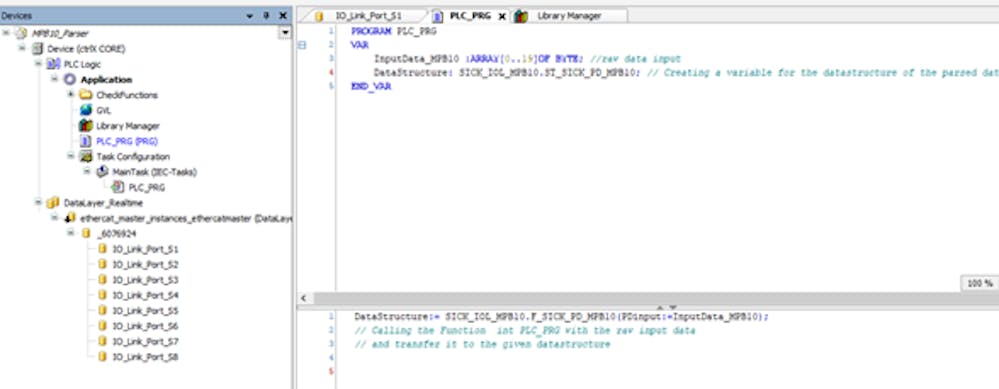999x389 pixels.
Task: Click the Library Manager tree icon
Action: 86,126
